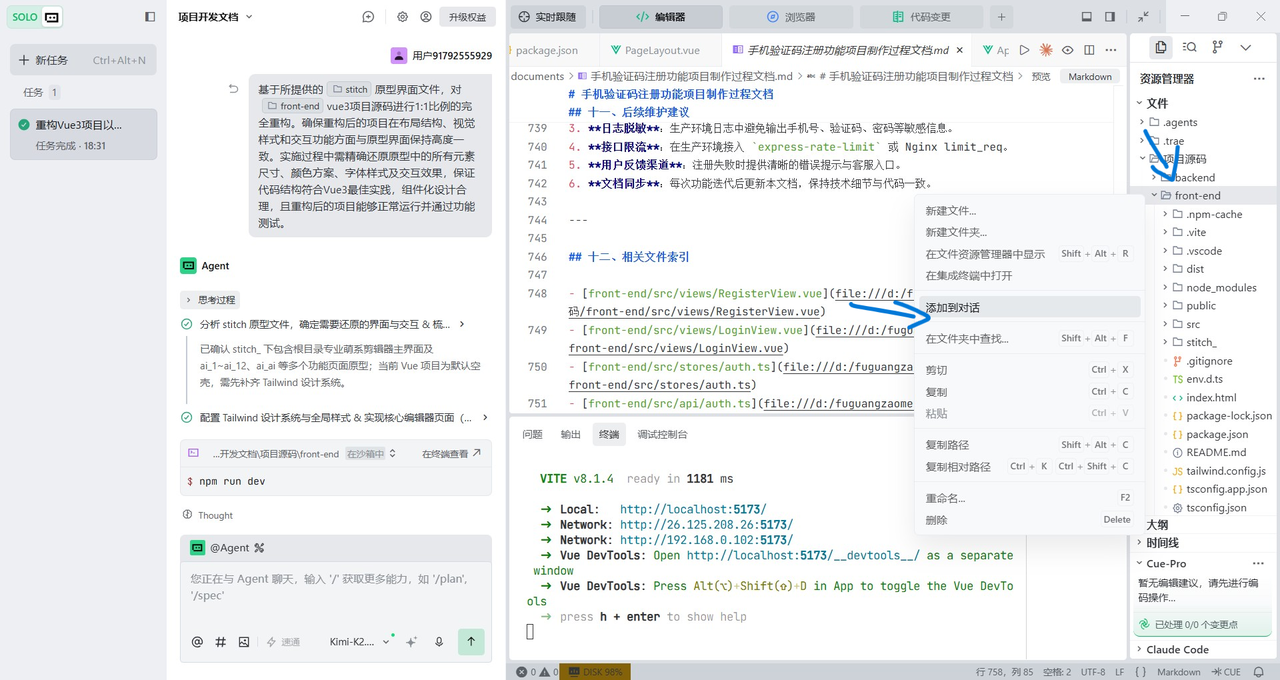The height and width of the screenshot is (680, 1280).
Task: Open Explorer panel more actions ellipsis
Action: [1258, 78]
